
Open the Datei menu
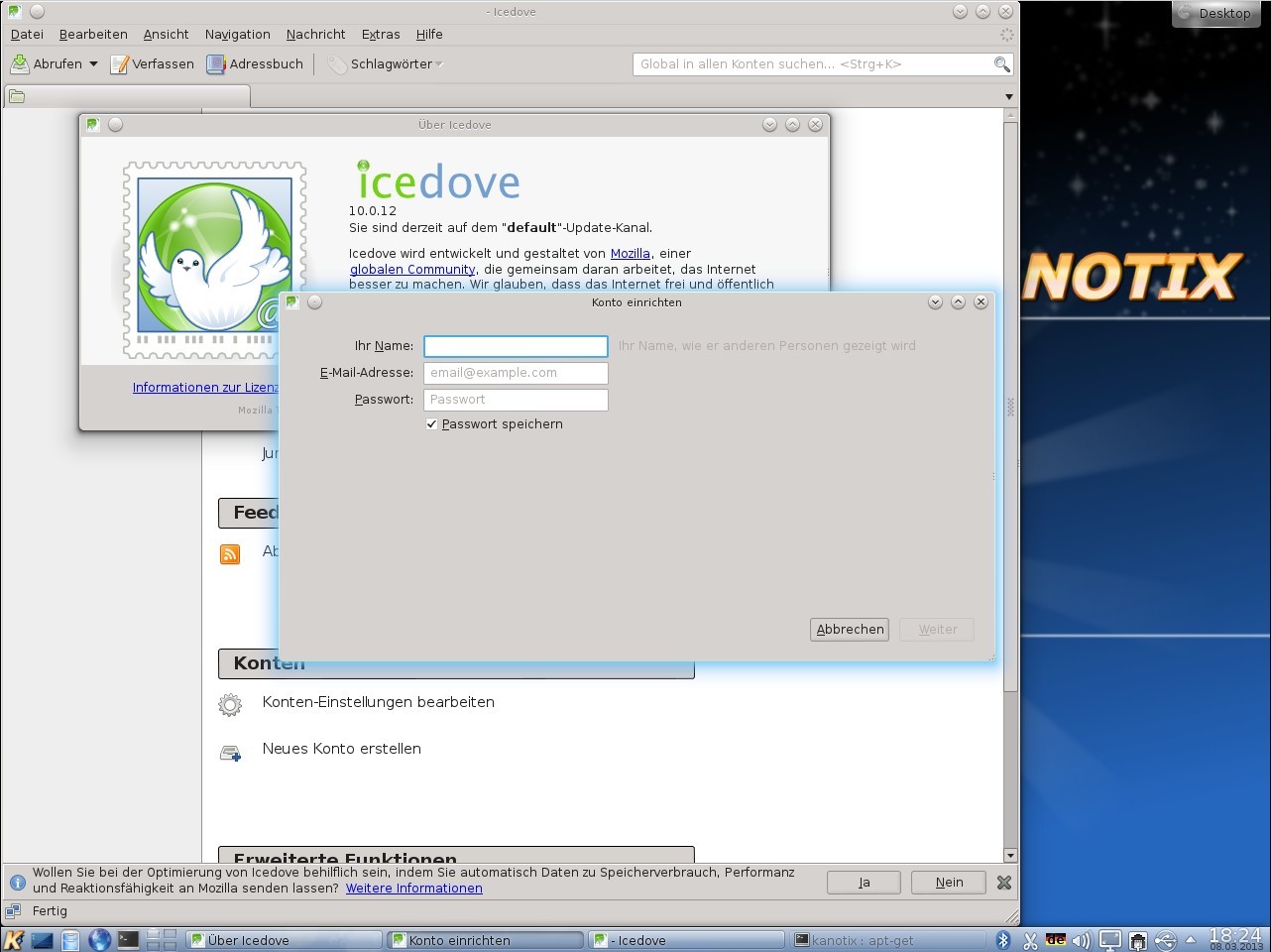coord(27,34)
